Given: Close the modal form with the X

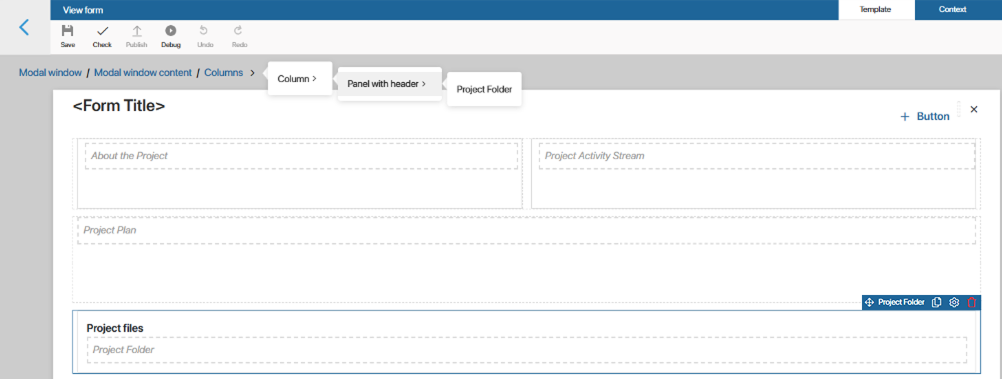Looking at the screenshot, I should tap(974, 109).
